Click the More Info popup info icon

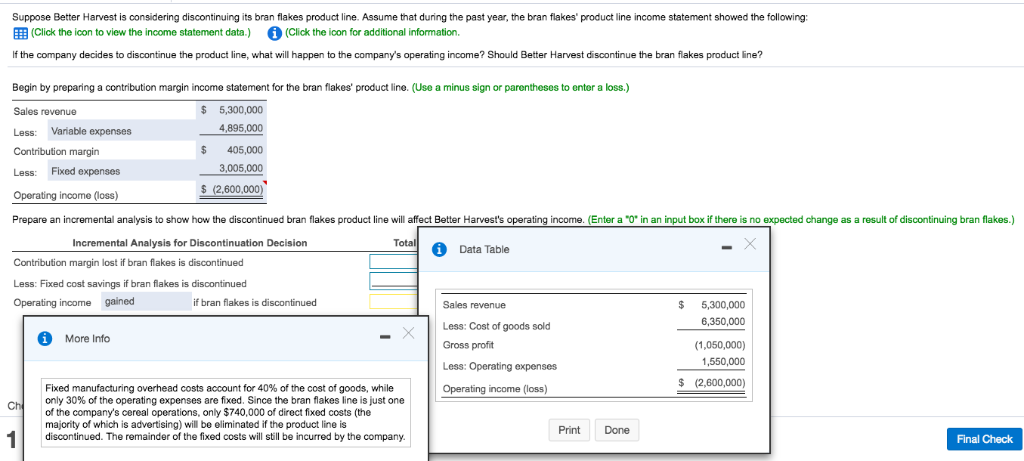tap(44, 338)
